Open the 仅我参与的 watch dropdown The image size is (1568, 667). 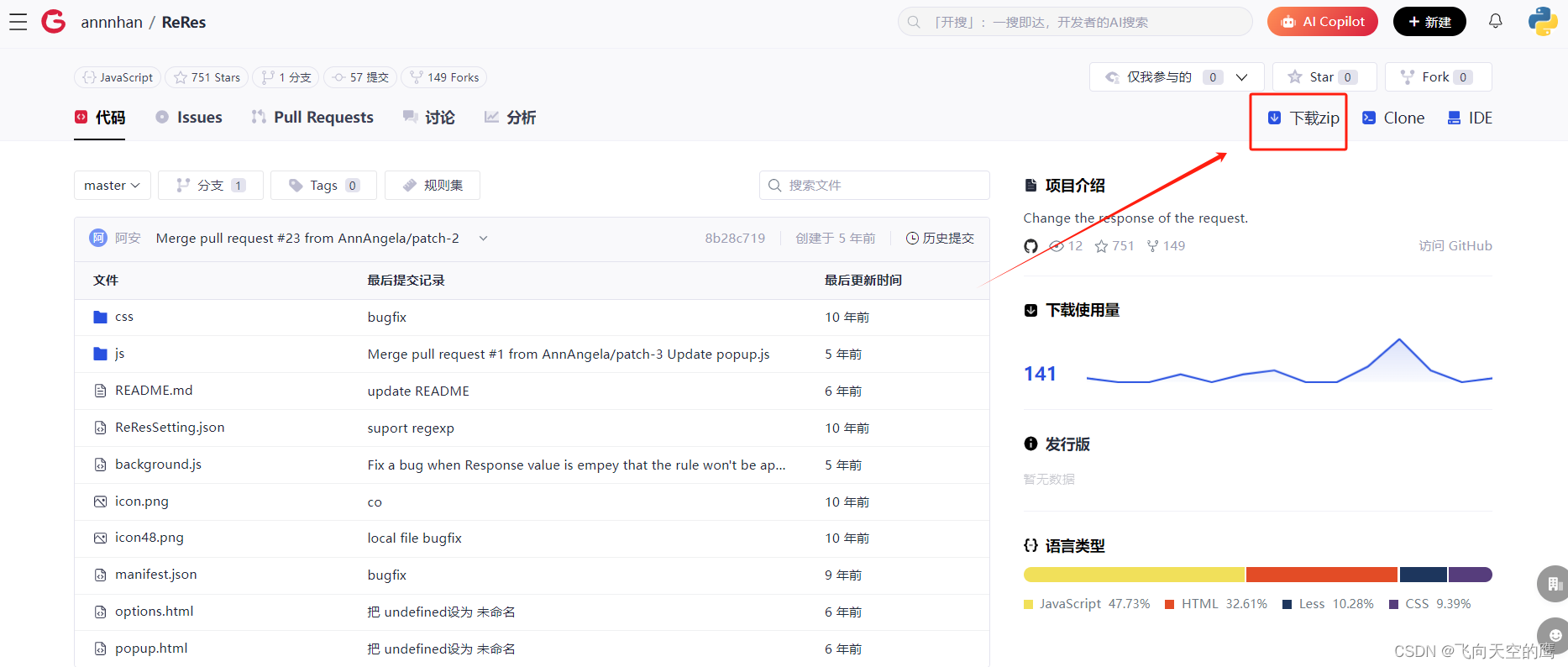click(1177, 77)
